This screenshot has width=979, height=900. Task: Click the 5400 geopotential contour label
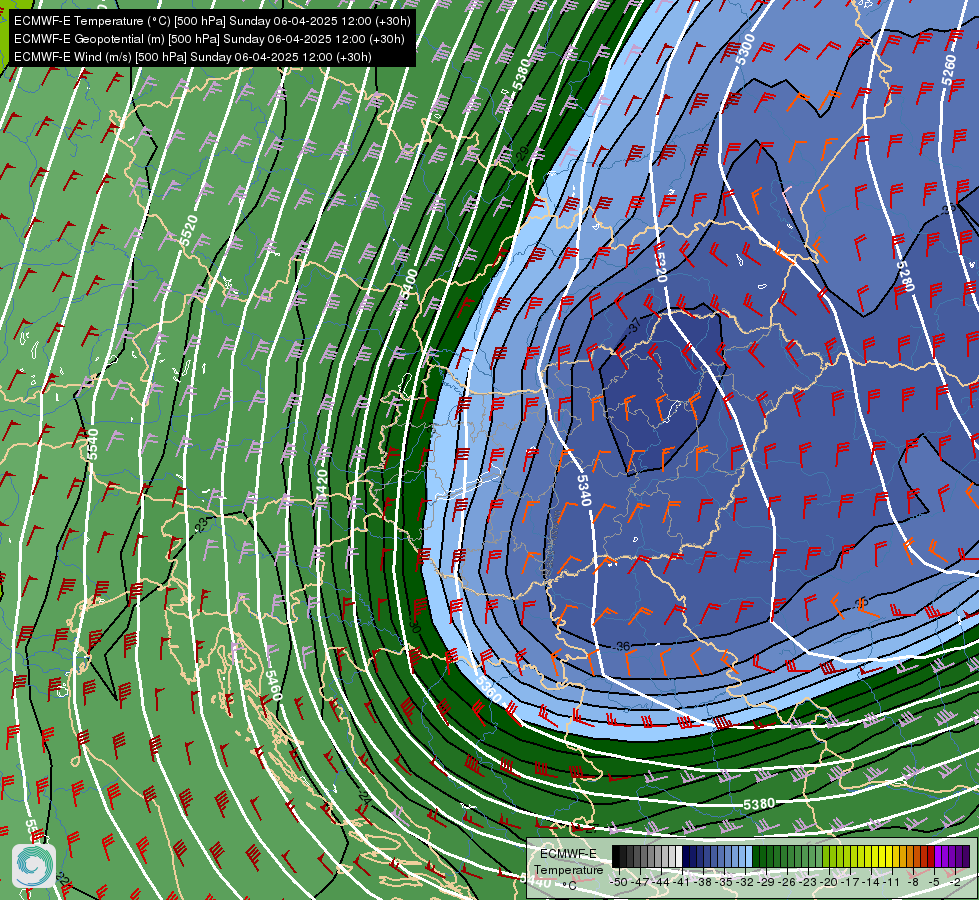tap(409, 283)
